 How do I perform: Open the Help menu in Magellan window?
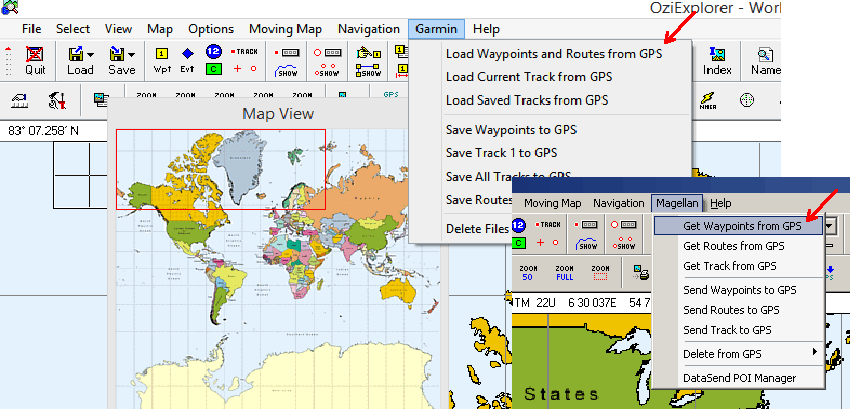coord(720,203)
